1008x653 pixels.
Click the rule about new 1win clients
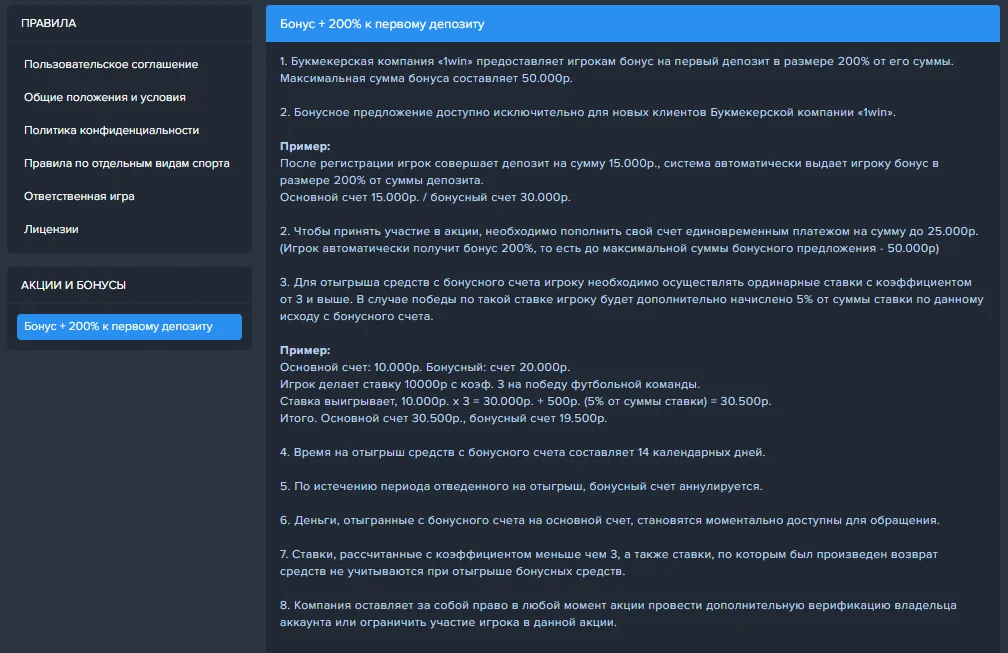[588, 112]
